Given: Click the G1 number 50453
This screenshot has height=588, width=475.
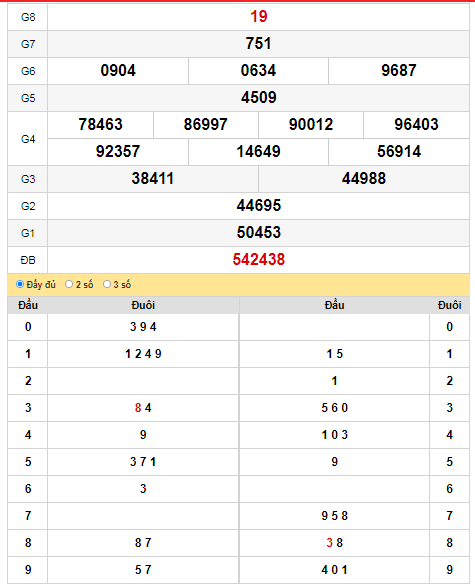Looking at the screenshot, I should (x=259, y=232).
